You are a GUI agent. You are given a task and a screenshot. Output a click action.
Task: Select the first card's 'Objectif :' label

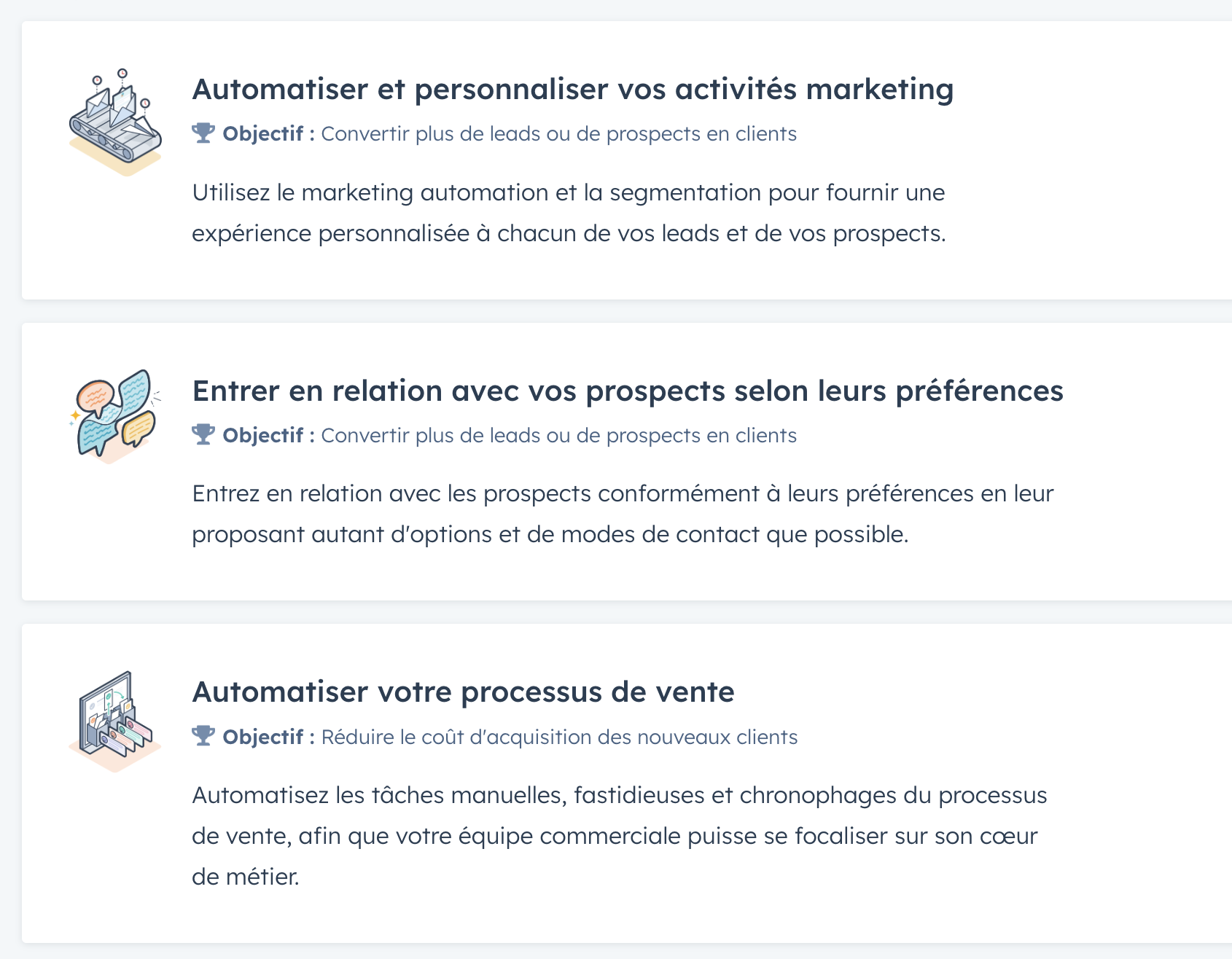[x=268, y=134]
